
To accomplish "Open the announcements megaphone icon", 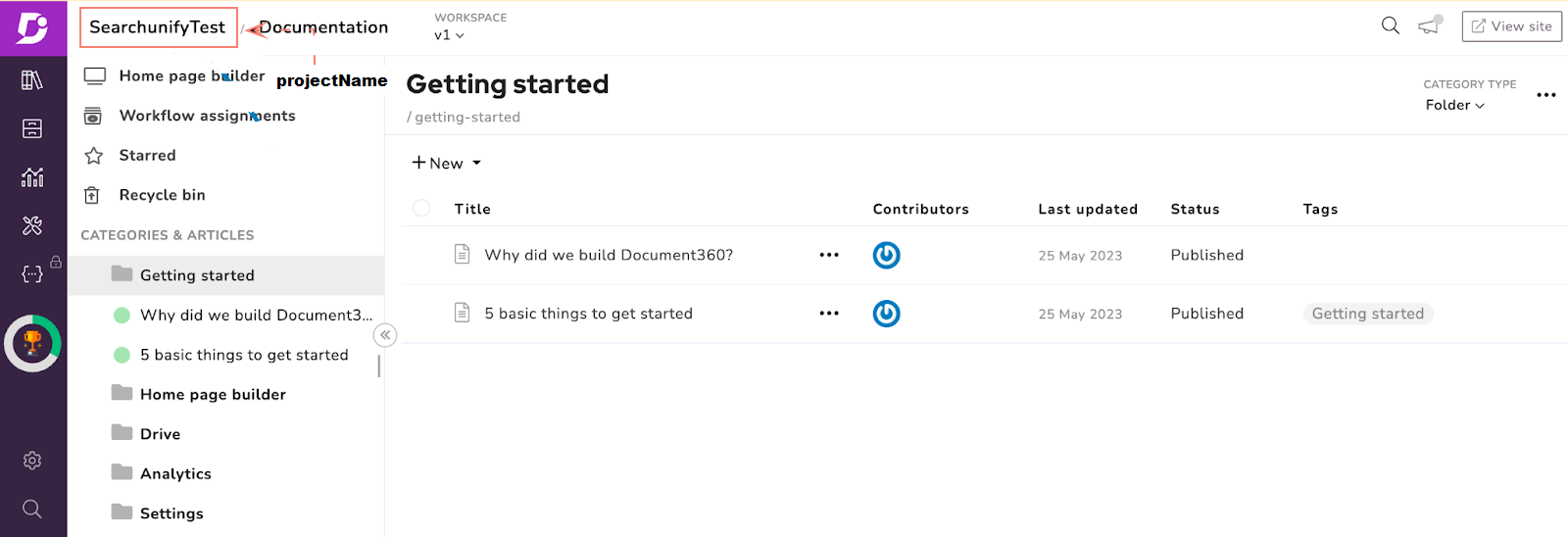I will (x=1429, y=26).
